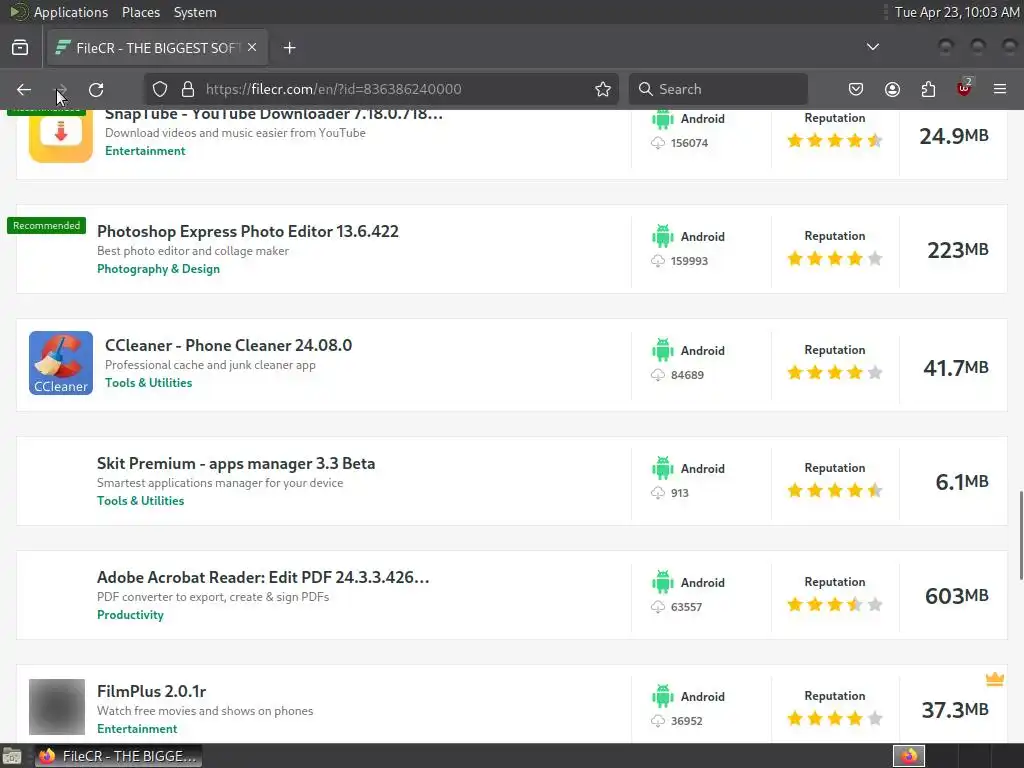The width and height of the screenshot is (1024, 768).
Task: Go back to the previous page
Action: coord(24,89)
